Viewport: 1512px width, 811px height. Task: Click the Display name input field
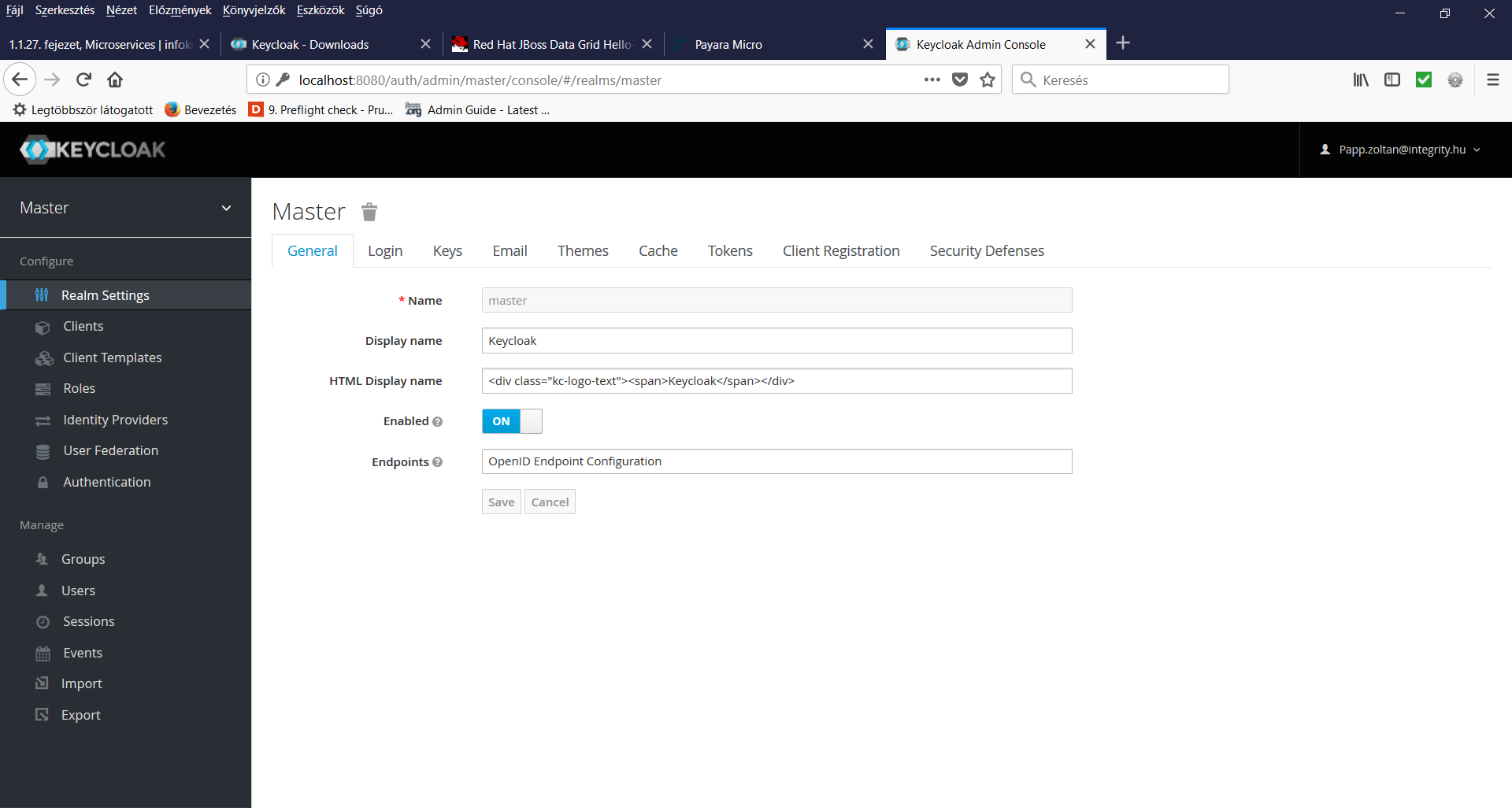point(776,341)
